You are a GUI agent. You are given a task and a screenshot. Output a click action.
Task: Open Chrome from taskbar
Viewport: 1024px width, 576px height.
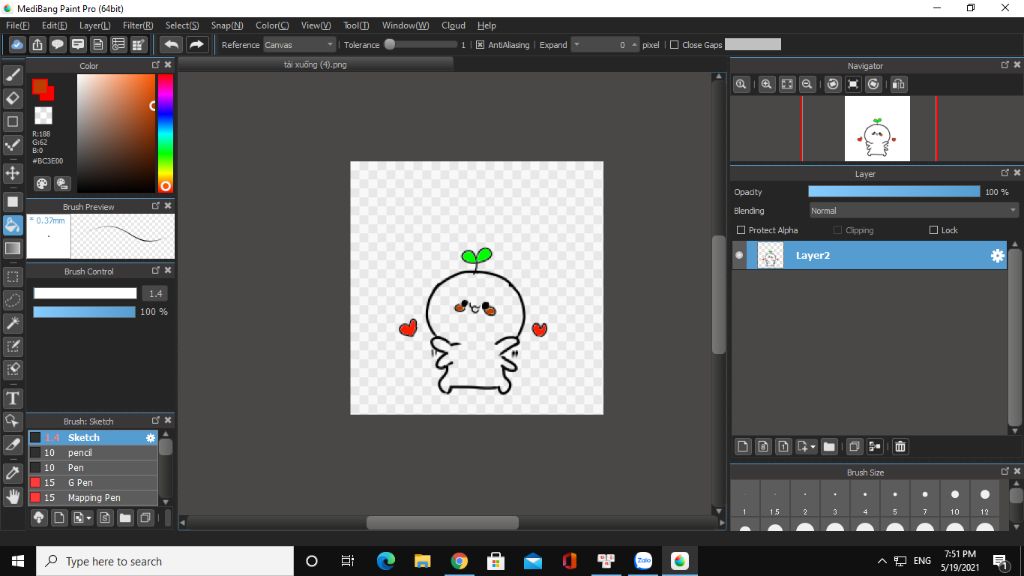point(459,561)
